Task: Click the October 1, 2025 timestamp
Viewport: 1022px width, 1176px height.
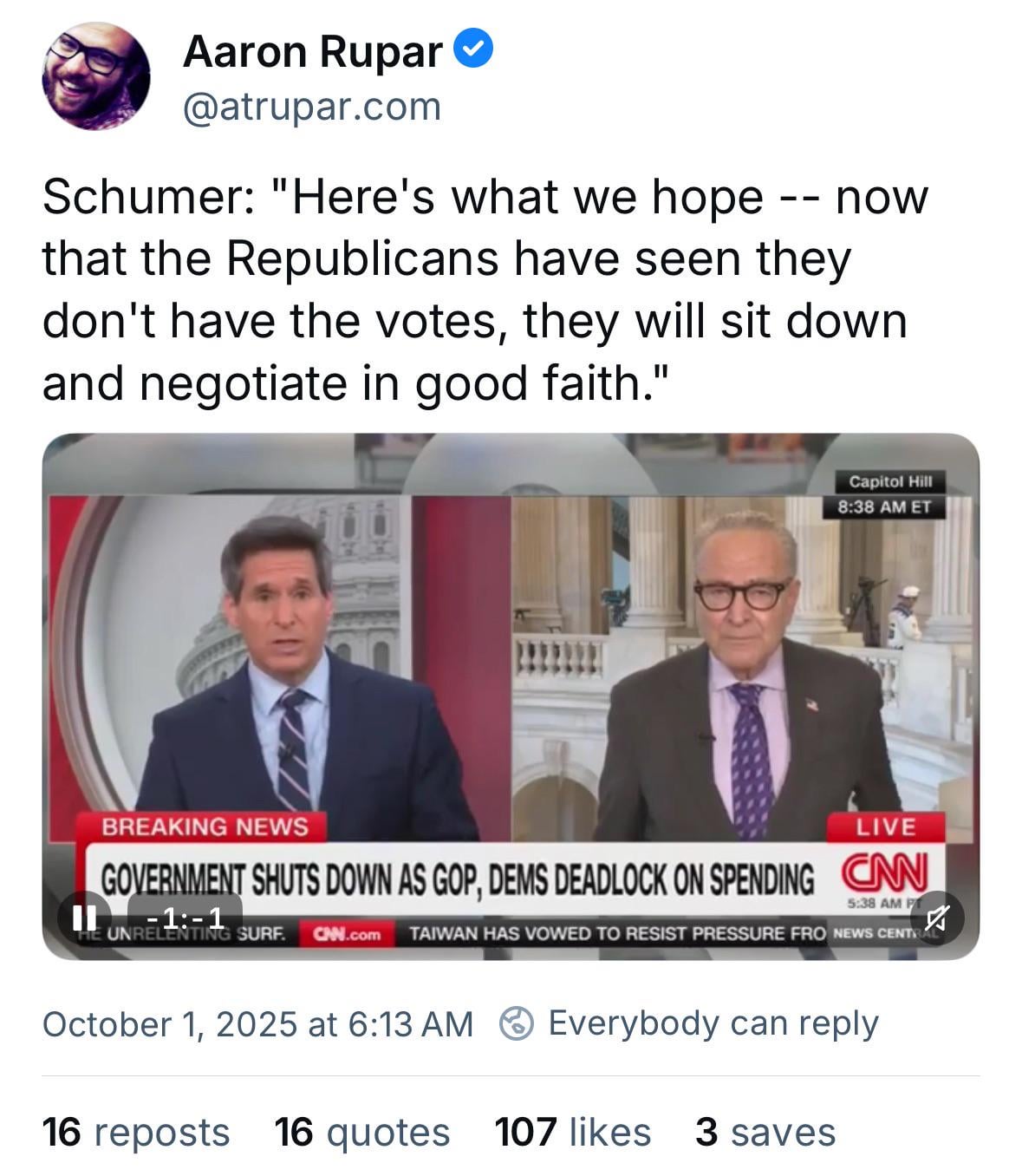Action: click(257, 1024)
